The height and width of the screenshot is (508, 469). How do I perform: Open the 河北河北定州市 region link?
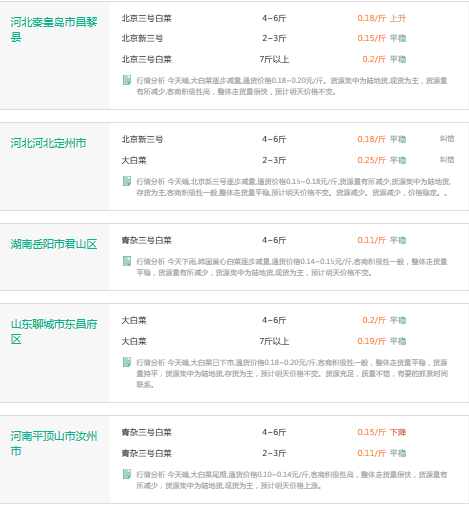click(x=48, y=143)
